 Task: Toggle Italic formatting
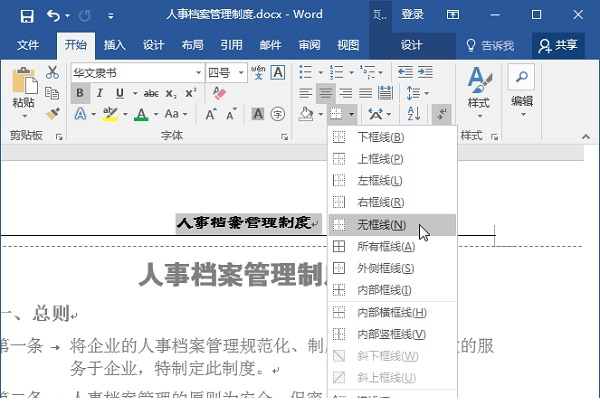[x=100, y=93]
